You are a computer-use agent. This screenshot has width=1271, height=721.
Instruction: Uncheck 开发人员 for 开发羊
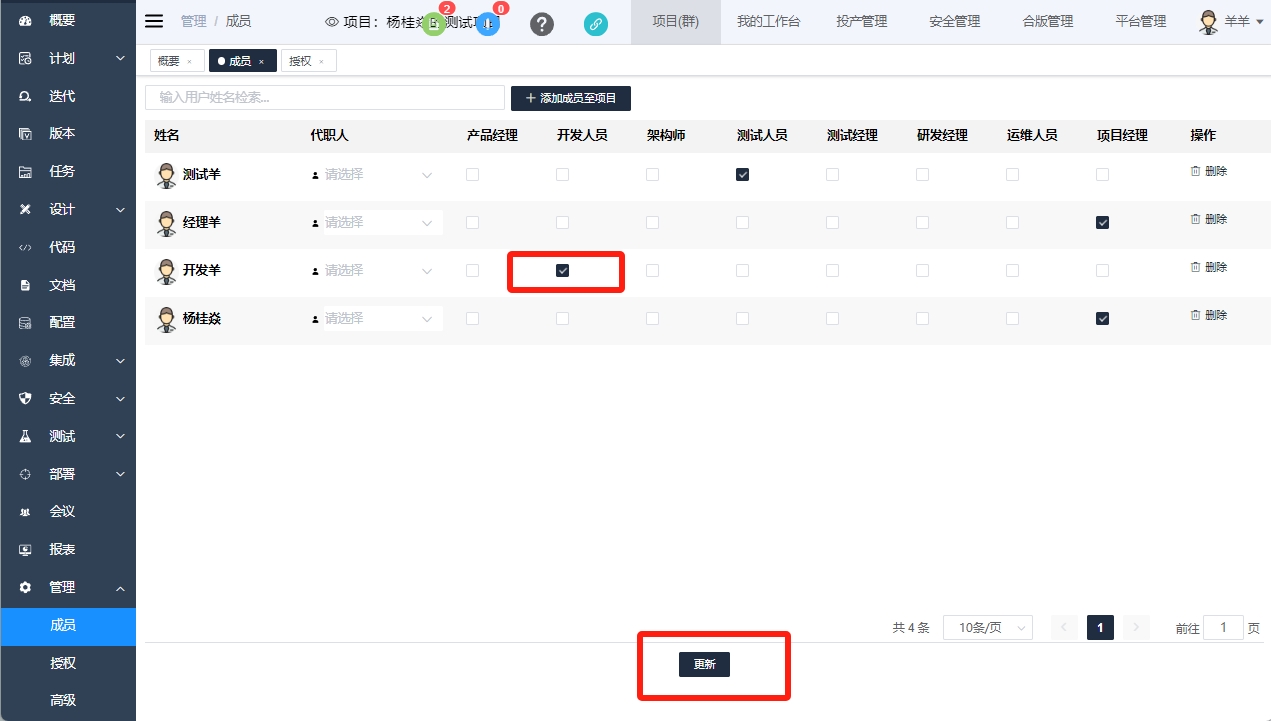click(x=562, y=271)
